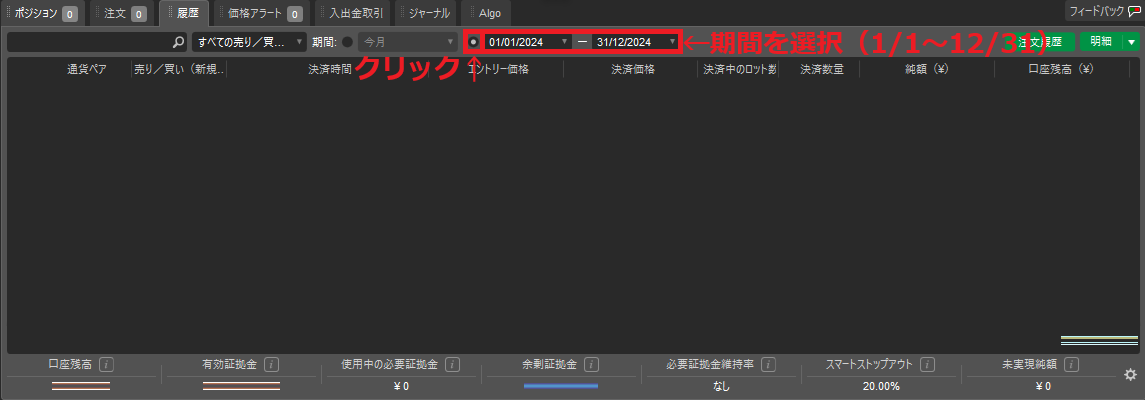Click the ¥ 0 value under 未実現純額
This screenshot has width=1145, height=400.
coord(1041,386)
